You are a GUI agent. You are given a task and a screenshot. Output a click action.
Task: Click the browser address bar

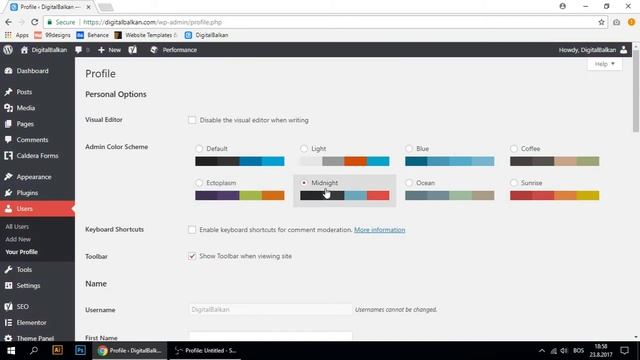point(325,22)
